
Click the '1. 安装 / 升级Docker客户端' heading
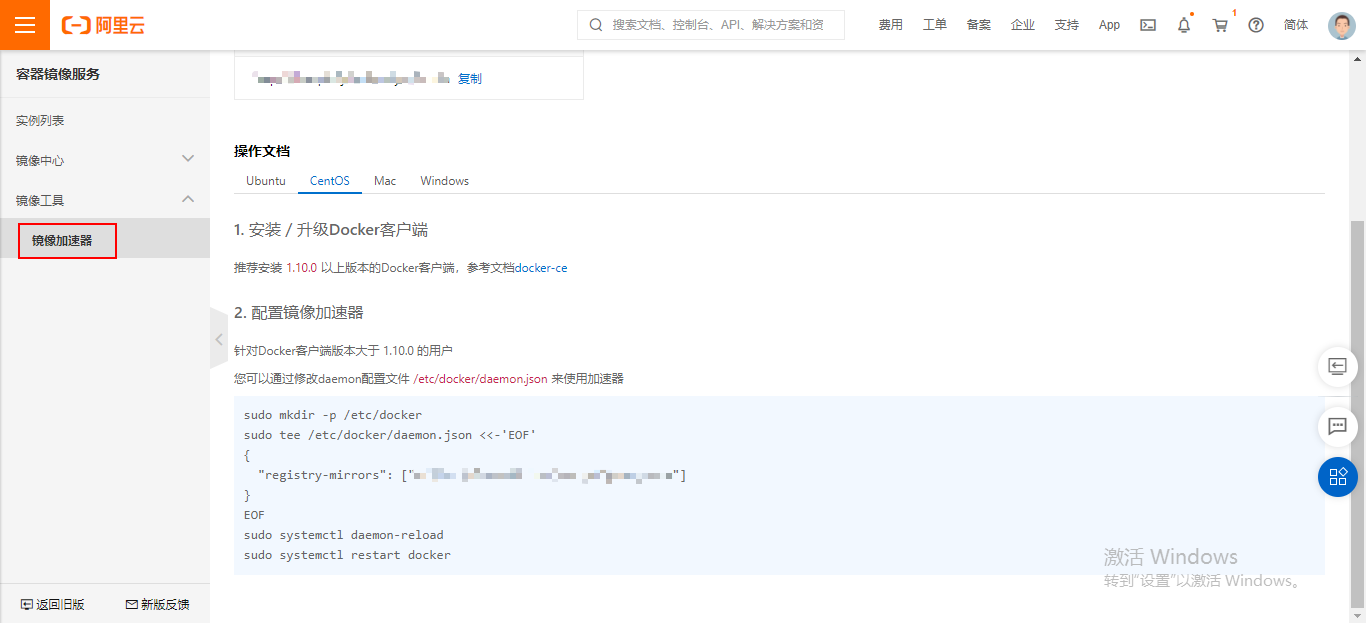[x=331, y=230]
